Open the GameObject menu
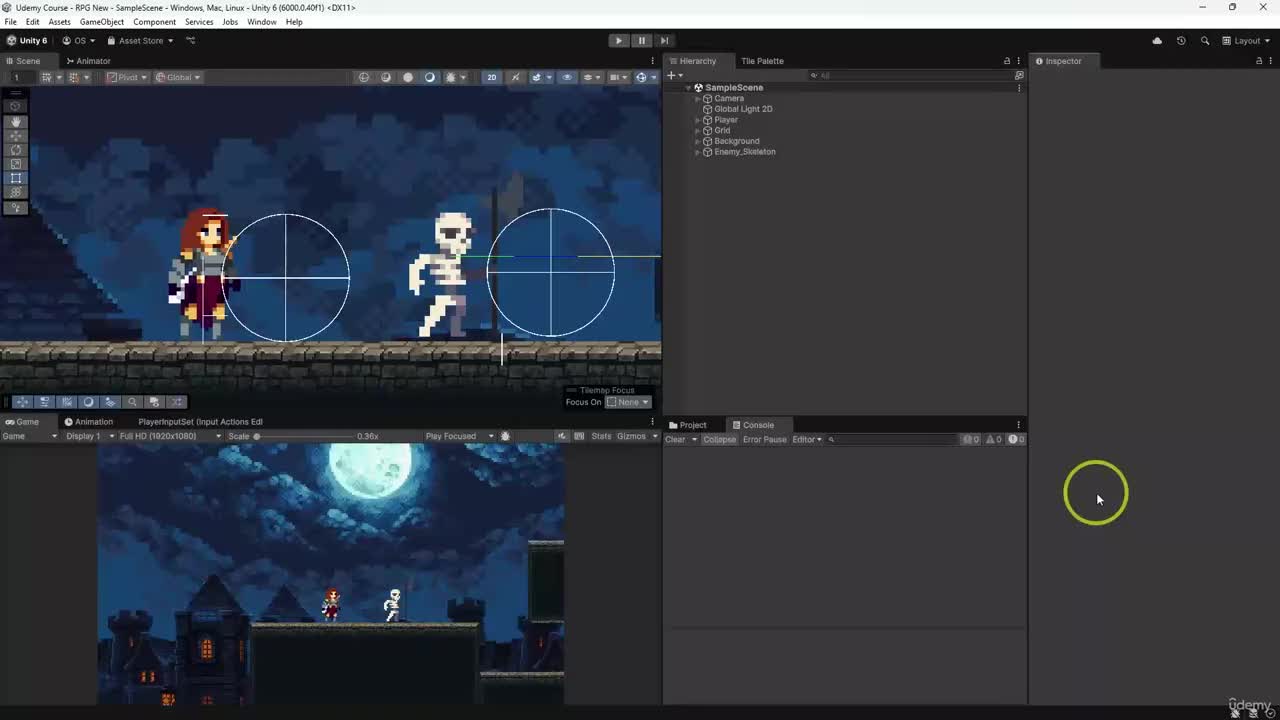This screenshot has height=720, width=1280. point(101,22)
